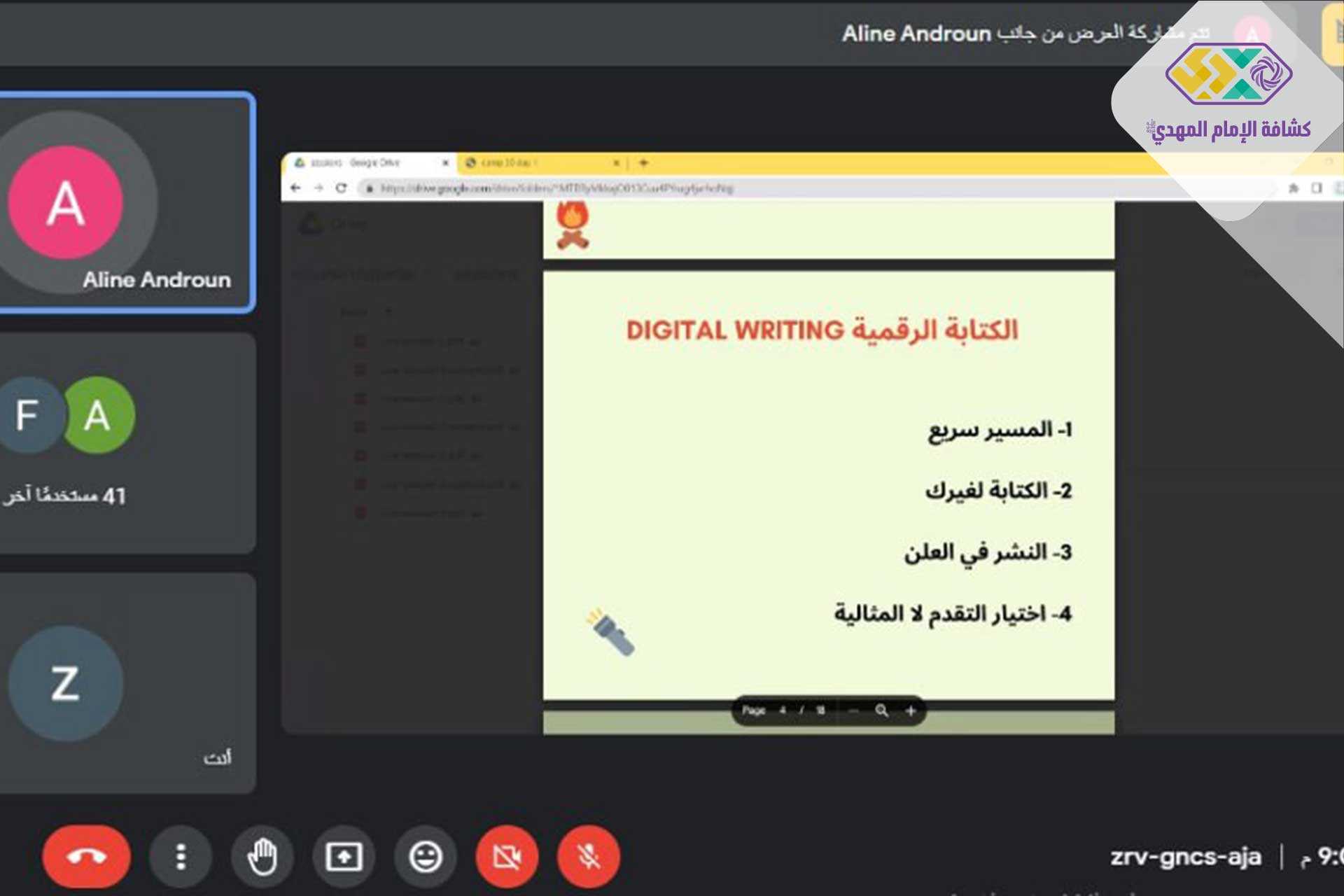Click the red hang-up call button
Screen dimensions: 1344x896
pos(86,856)
